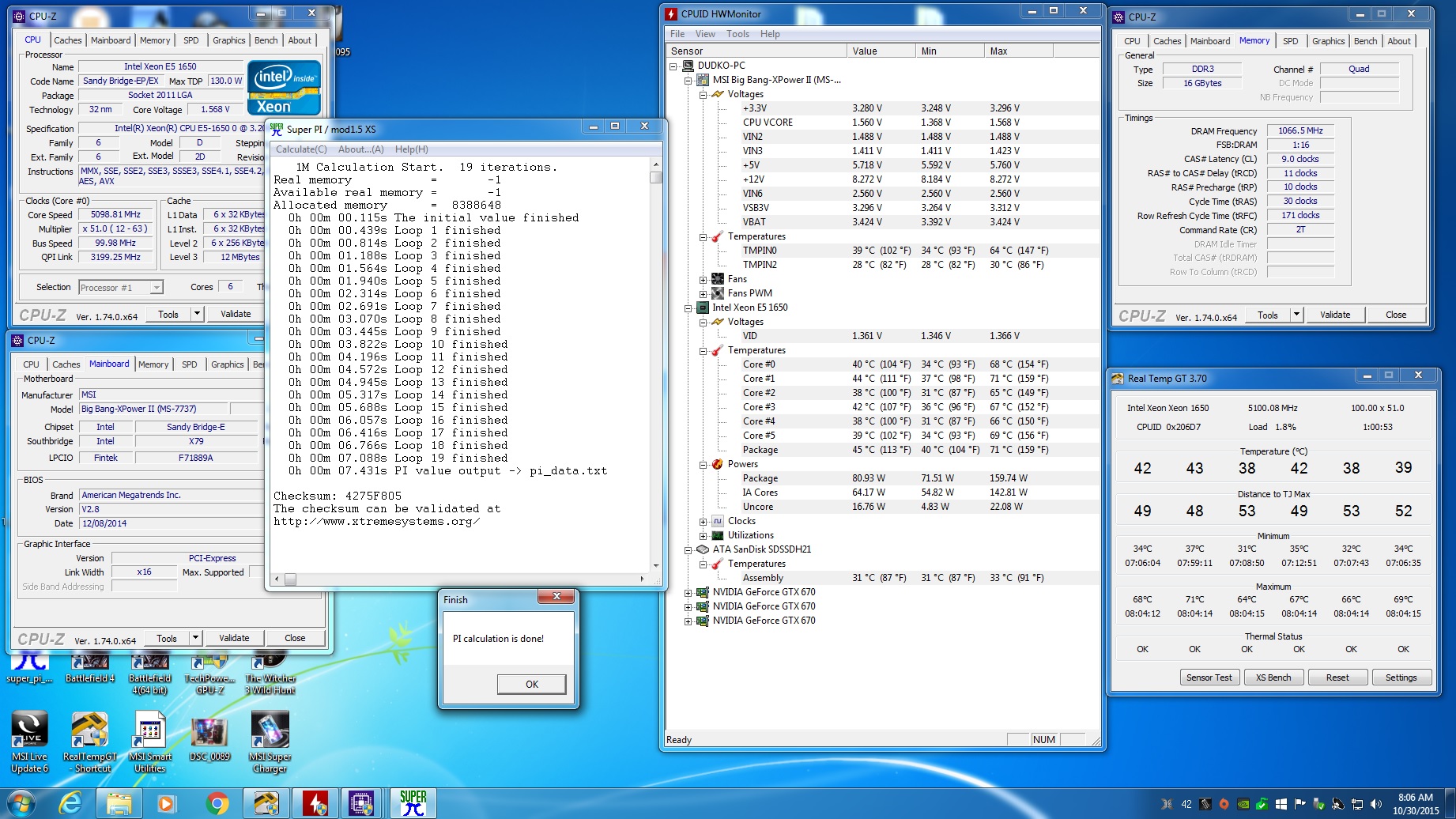Open the View menu in HWMonitor
This screenshot has width=1456, height=819.
tap(705, 34)
